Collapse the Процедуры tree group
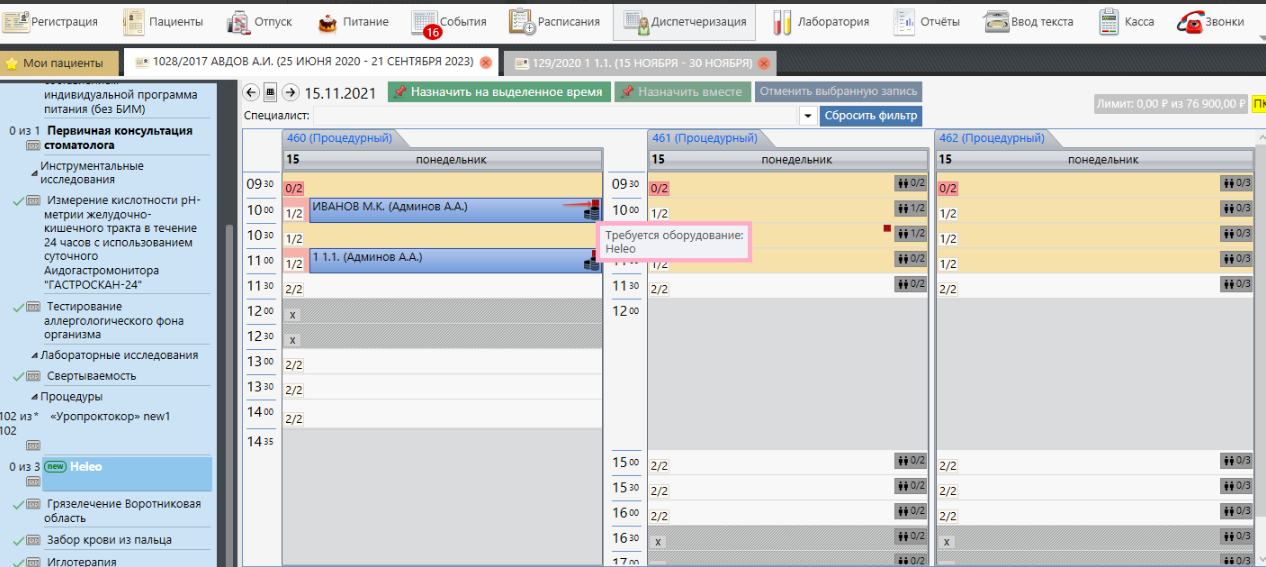The image size is (1266, 567). tap(34, 397)
